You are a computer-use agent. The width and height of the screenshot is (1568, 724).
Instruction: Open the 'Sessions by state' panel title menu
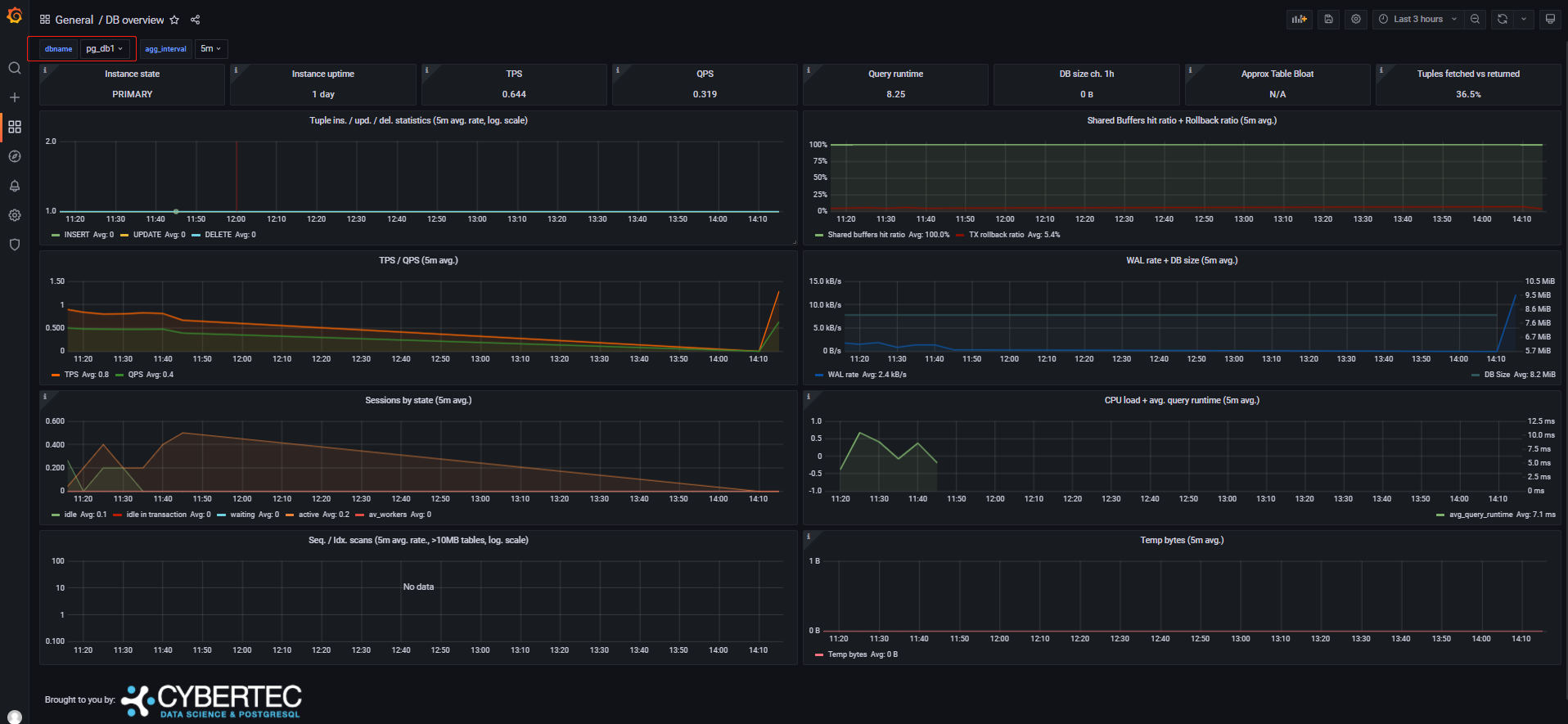click(x=418, y=400)
